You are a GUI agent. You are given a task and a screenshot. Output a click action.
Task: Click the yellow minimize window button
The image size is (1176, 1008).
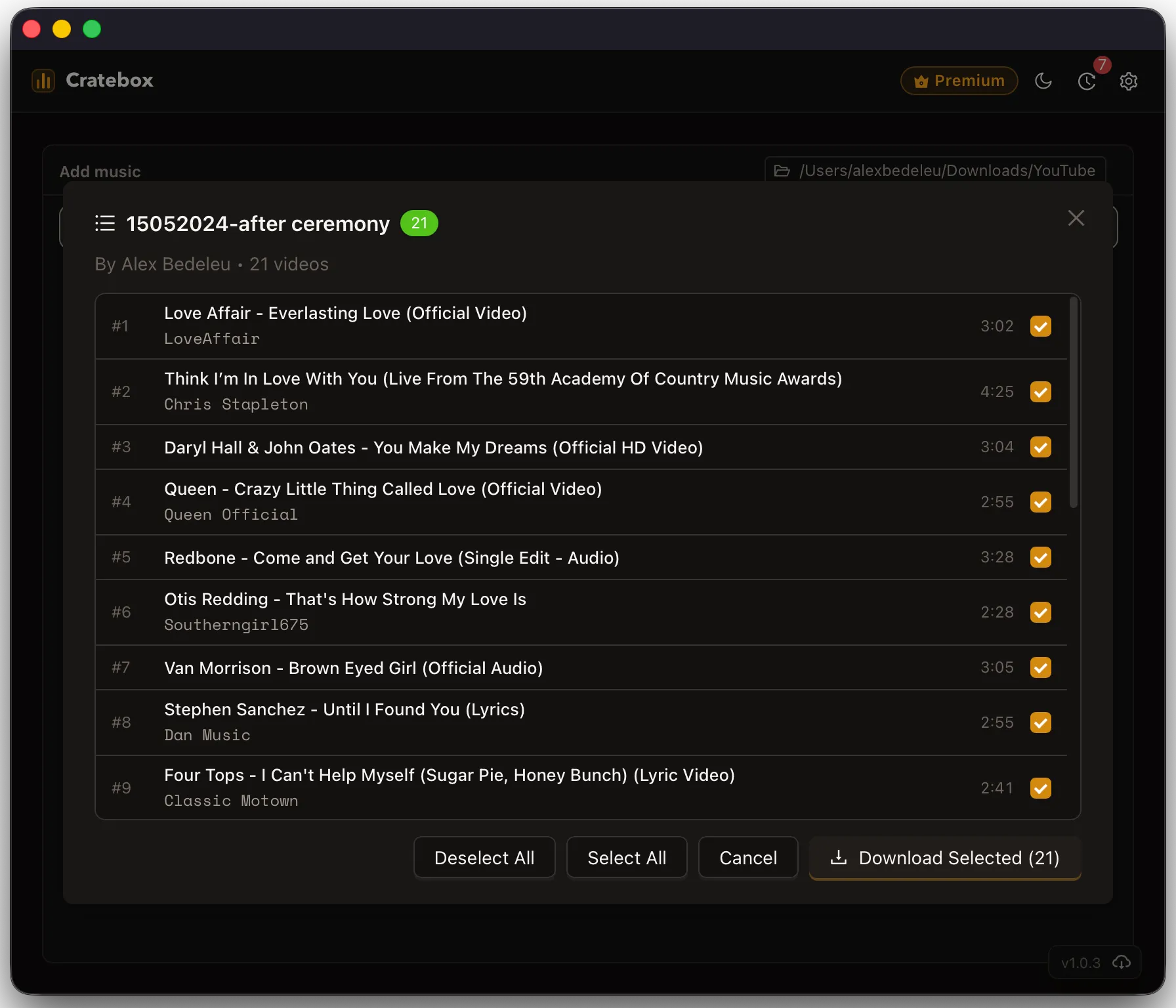(x=62, y=29)
